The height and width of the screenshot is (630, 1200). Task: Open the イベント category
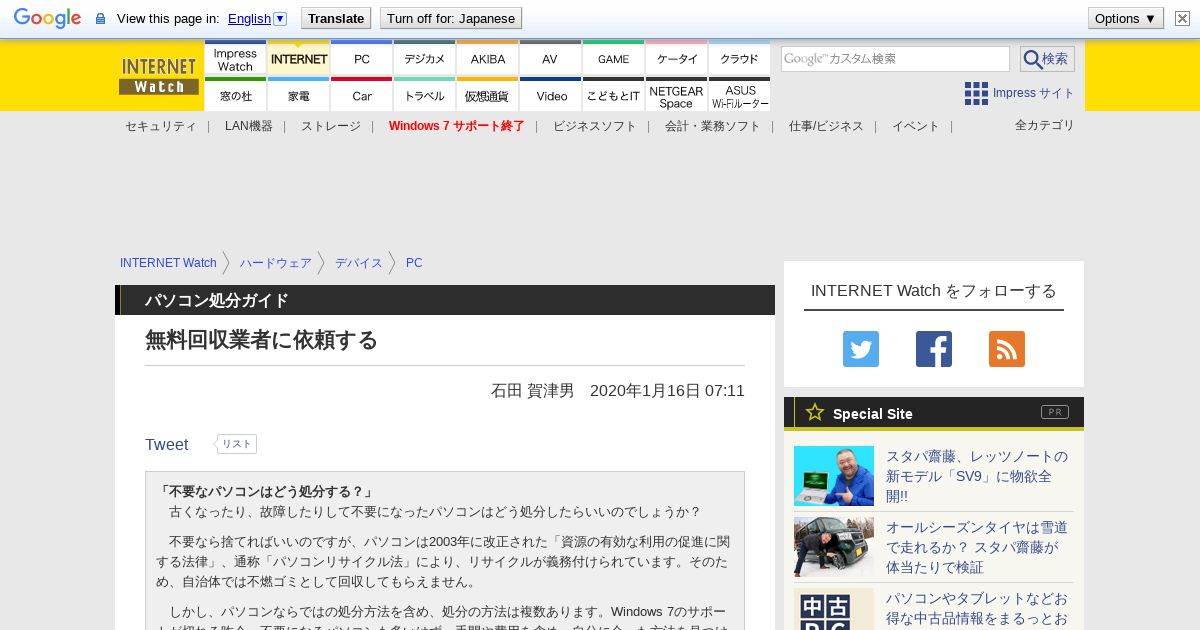(x=916, y=126)
